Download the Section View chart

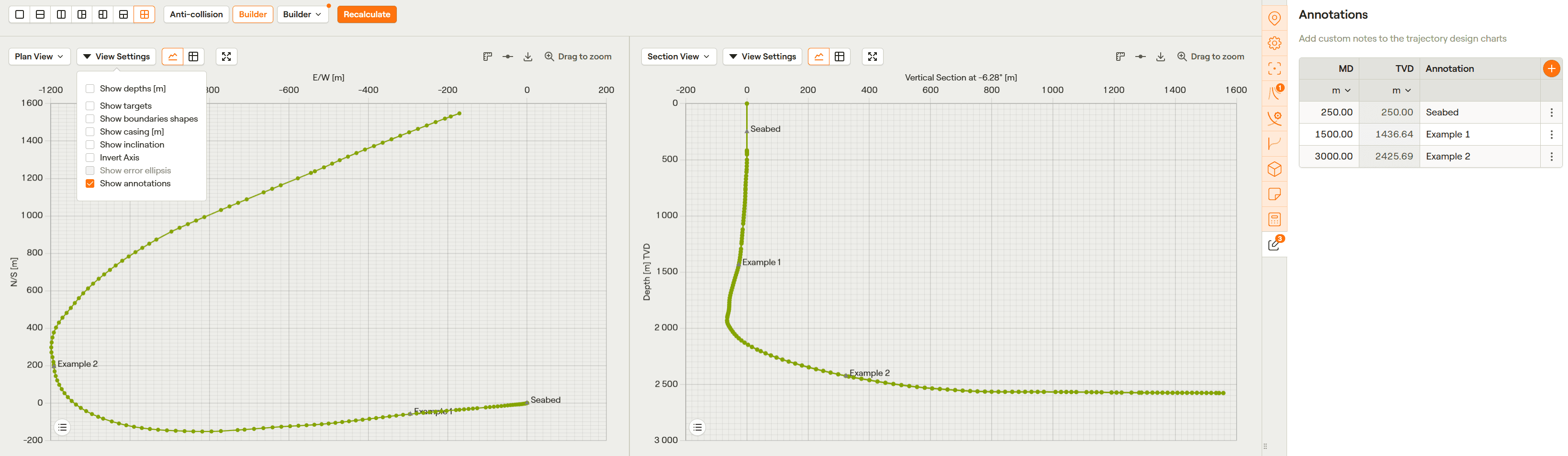point(1160,57)
